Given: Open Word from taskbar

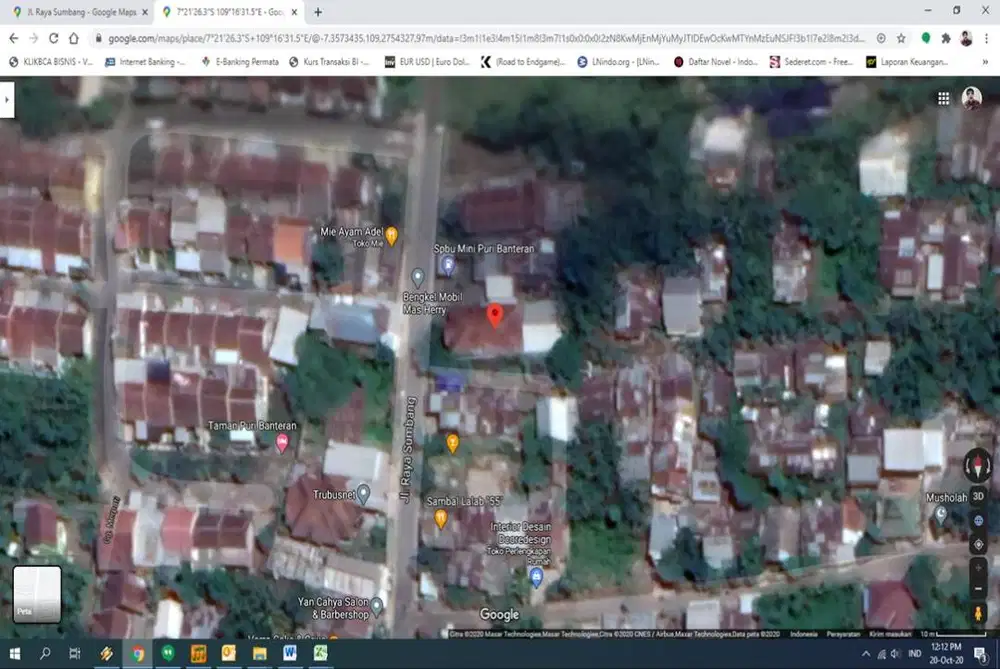Looking at the screenshot, I should point(290,653).
